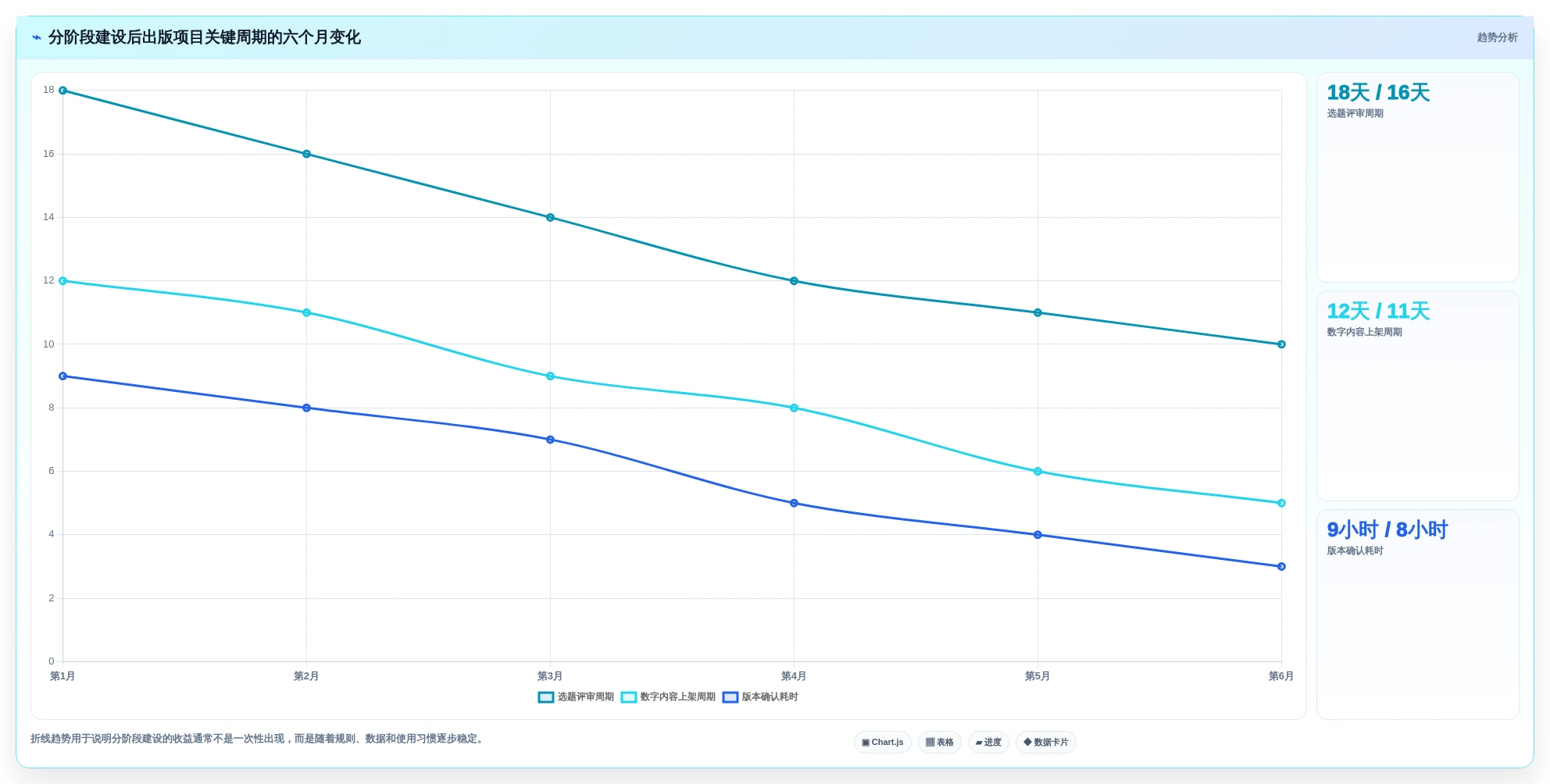Click the y-axis tick label 14
The image size is (1550, 784).
click(x=48, y=217)
